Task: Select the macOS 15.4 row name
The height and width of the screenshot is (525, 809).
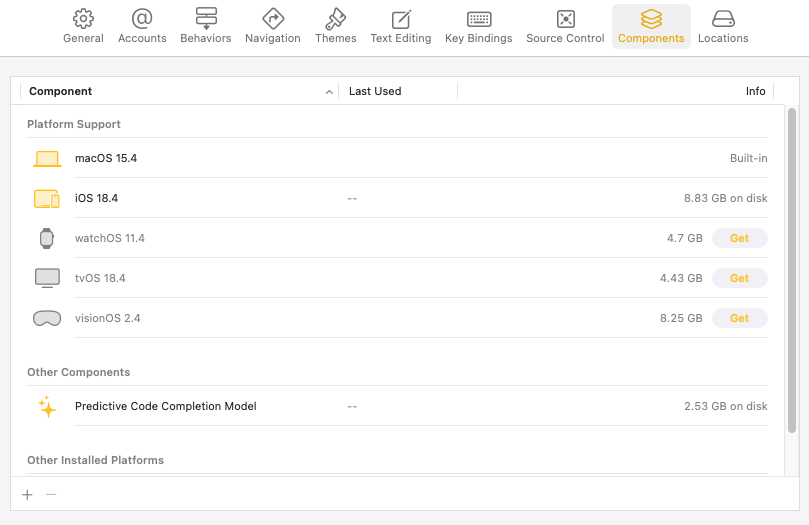Action: click(x=106, y=158)
